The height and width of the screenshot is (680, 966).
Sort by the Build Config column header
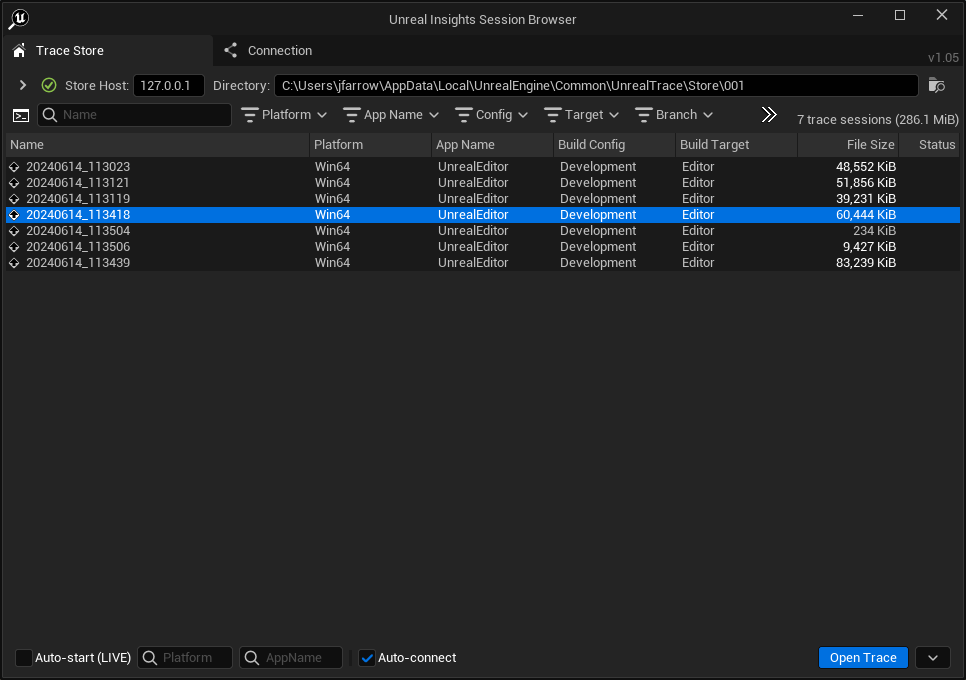pos(614,145)
